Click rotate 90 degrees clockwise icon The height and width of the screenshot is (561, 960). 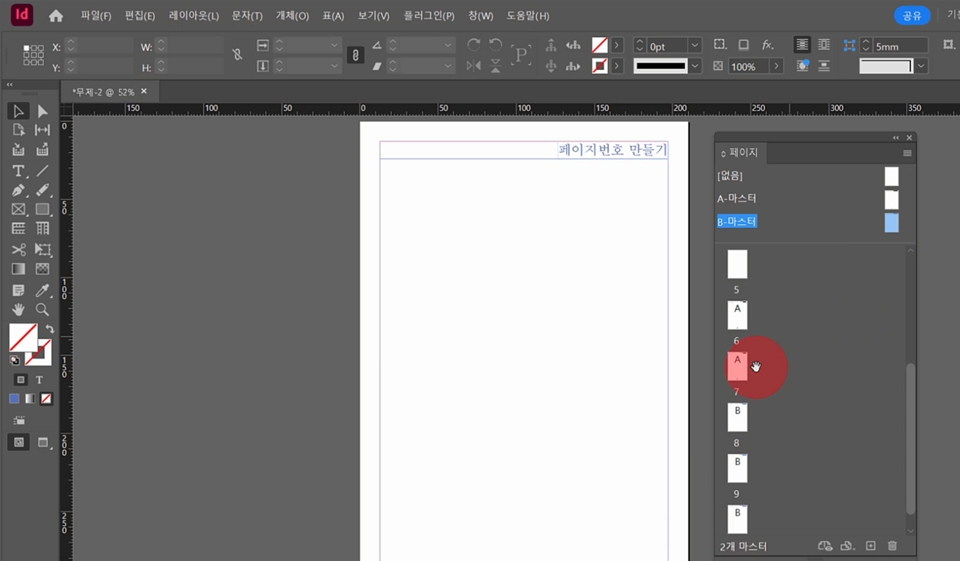(473, 45)
